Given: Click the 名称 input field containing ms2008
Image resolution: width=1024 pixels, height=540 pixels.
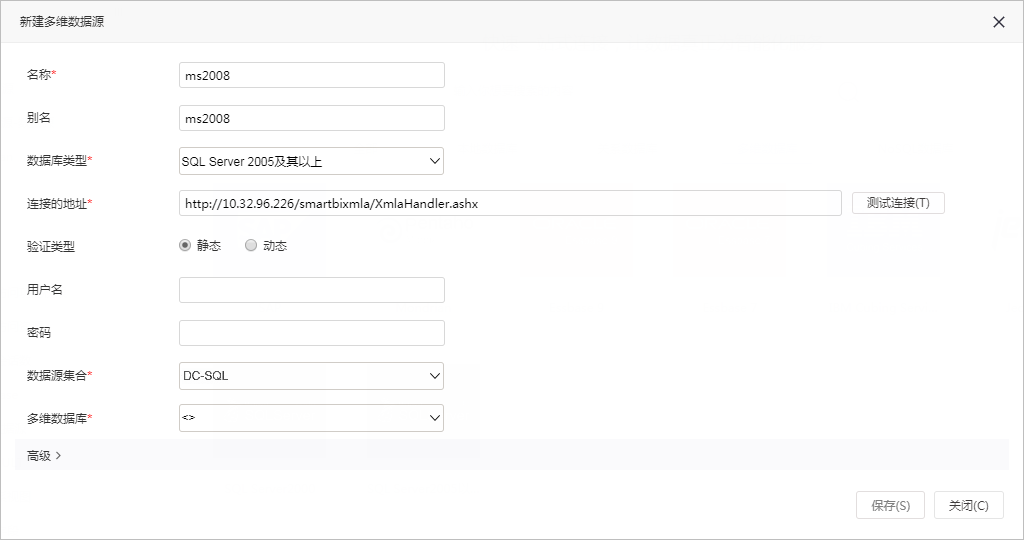Looking at the screenshot, I should [x=312, y=75].
